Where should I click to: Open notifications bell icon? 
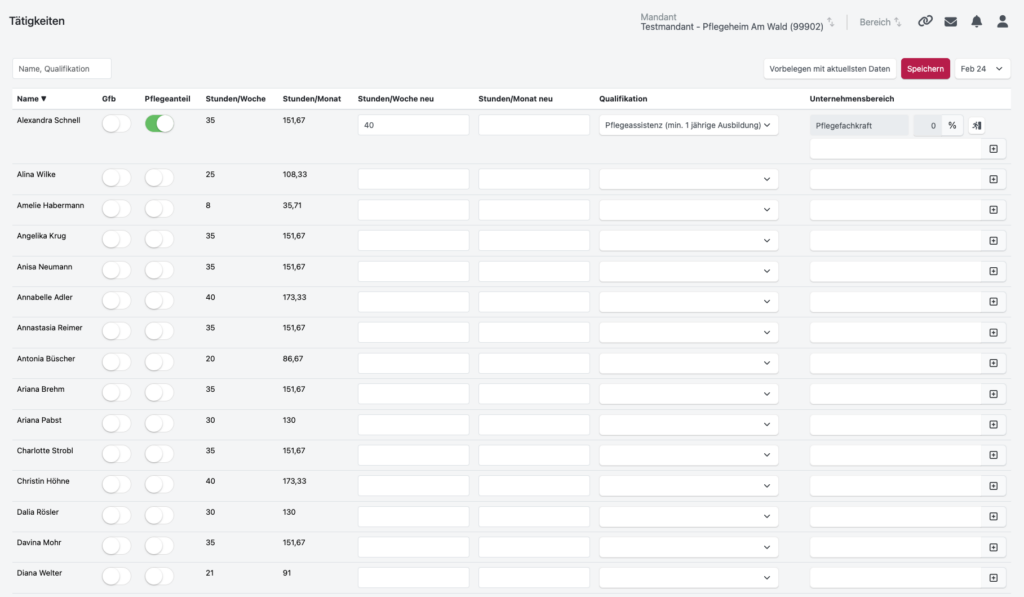click(976, 22)
